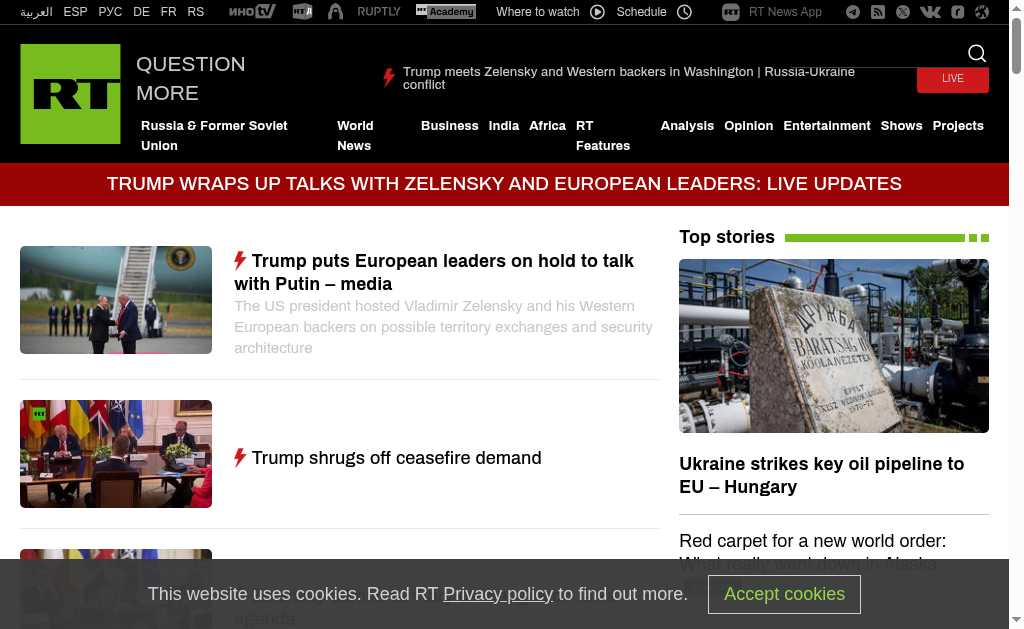Open the RT Features section
The height and width of the screenshot is (629, 1024).
click(603, 136)
